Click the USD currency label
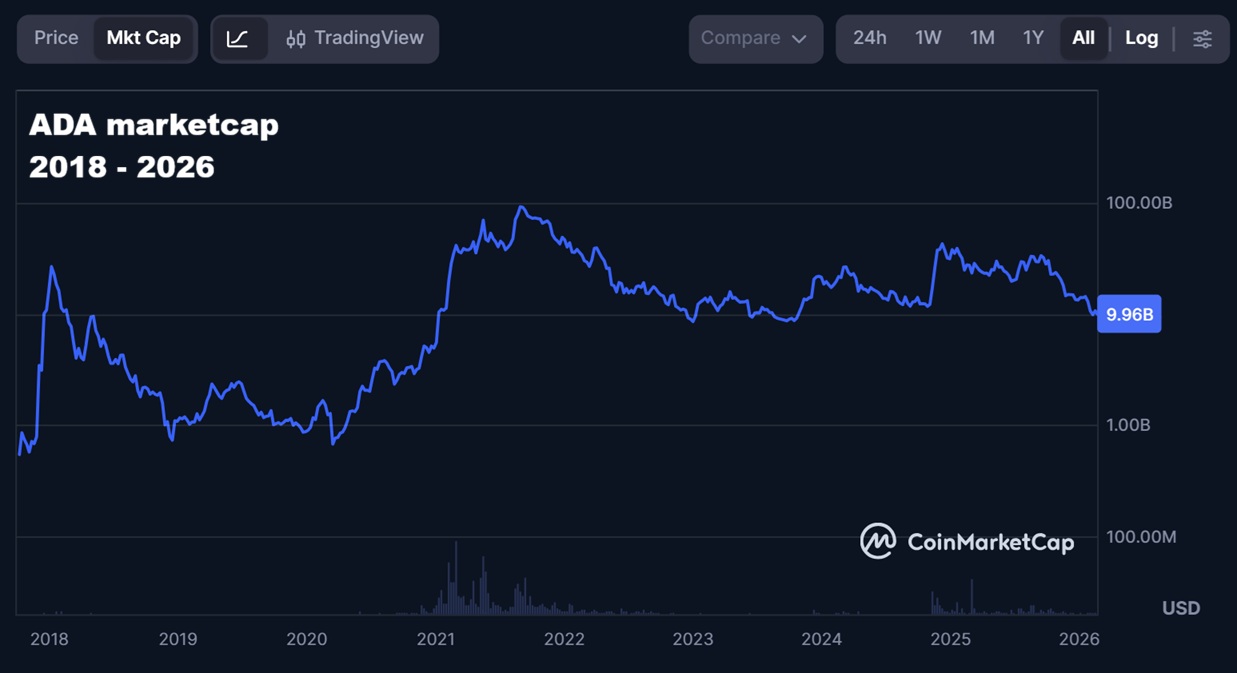The height and width of the screenshot is (673, 1237). 1181,608
